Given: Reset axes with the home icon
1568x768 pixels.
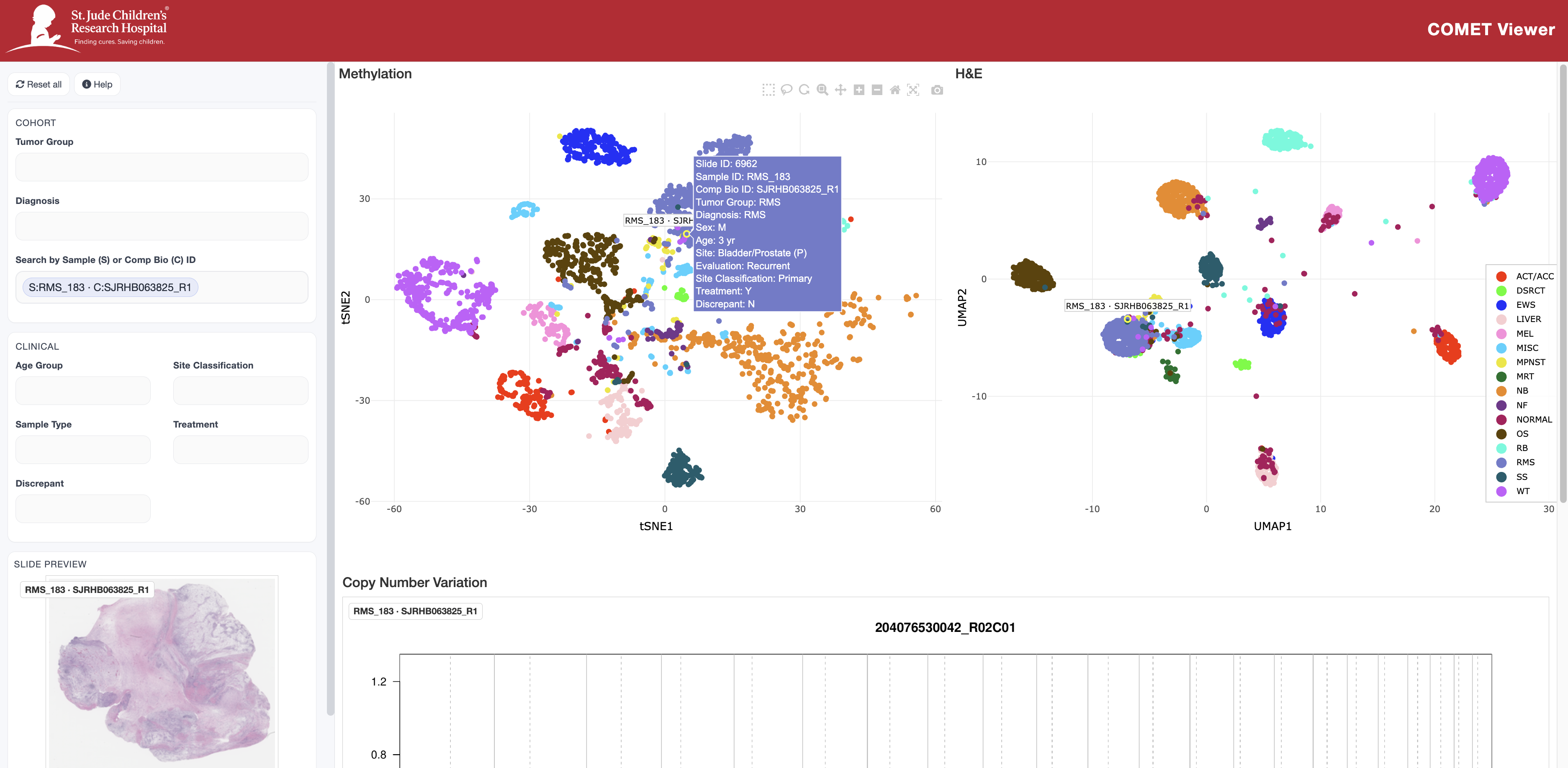Looking at the screenshot, I should (x=895, y=90).
